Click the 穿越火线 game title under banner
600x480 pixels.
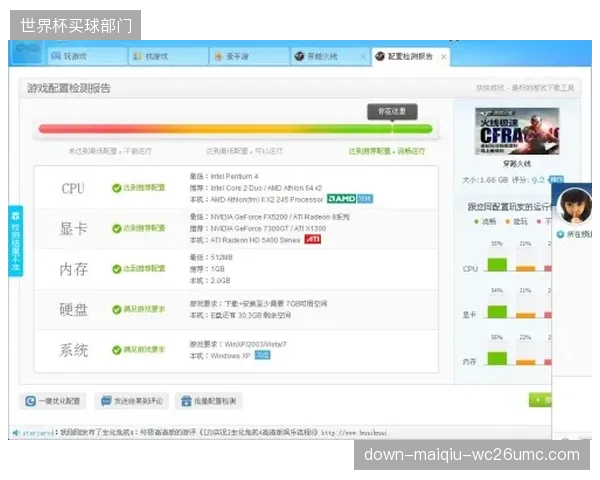(517, 164)
